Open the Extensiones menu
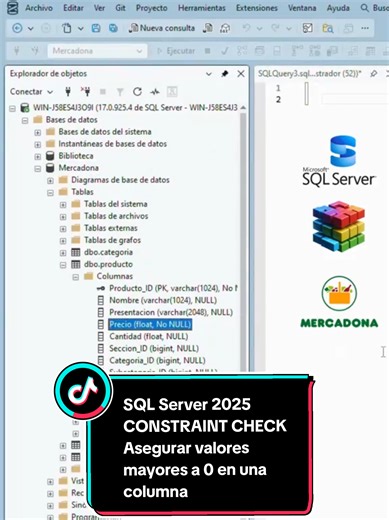389x520 pixels. point(257,8)
